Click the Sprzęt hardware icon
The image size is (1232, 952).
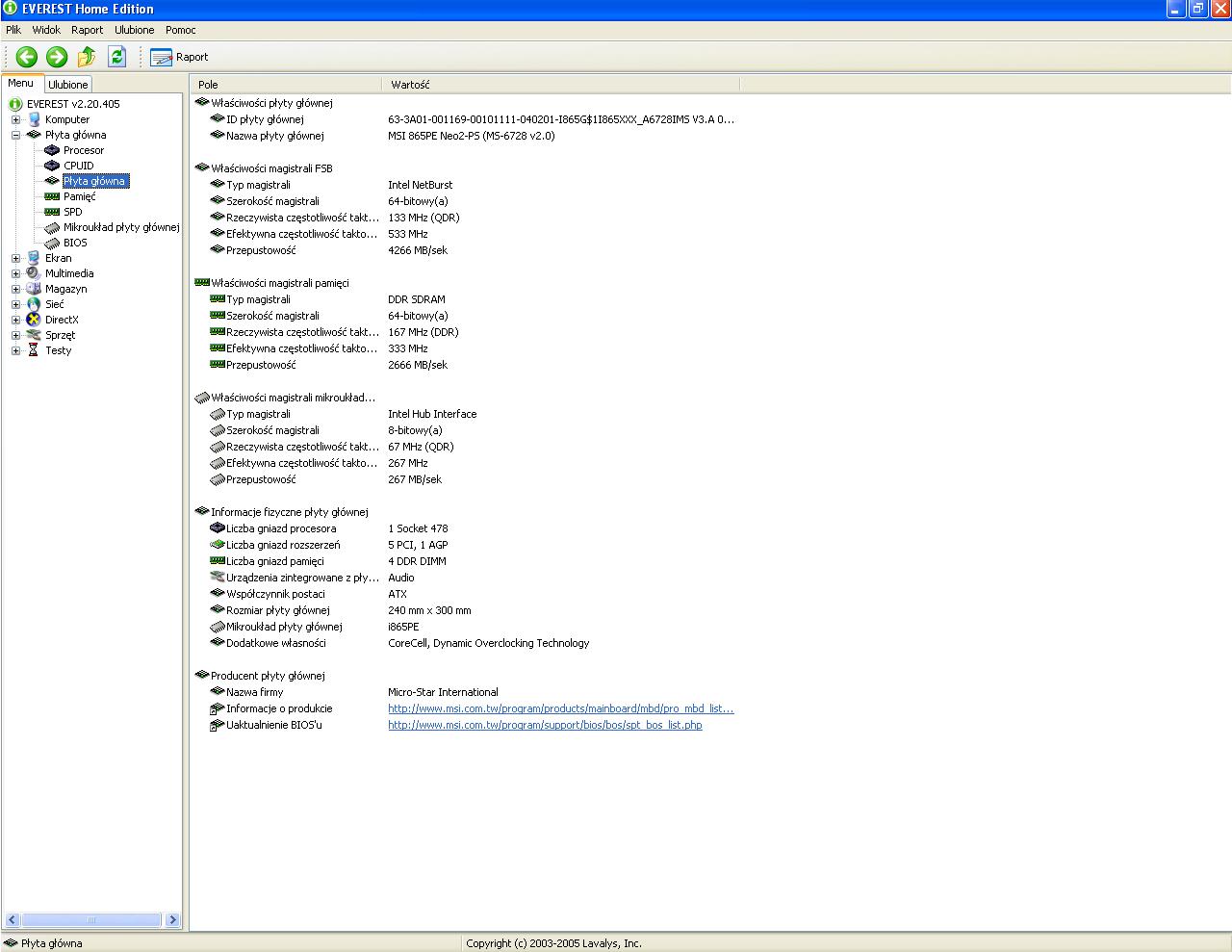click(34, 335)
